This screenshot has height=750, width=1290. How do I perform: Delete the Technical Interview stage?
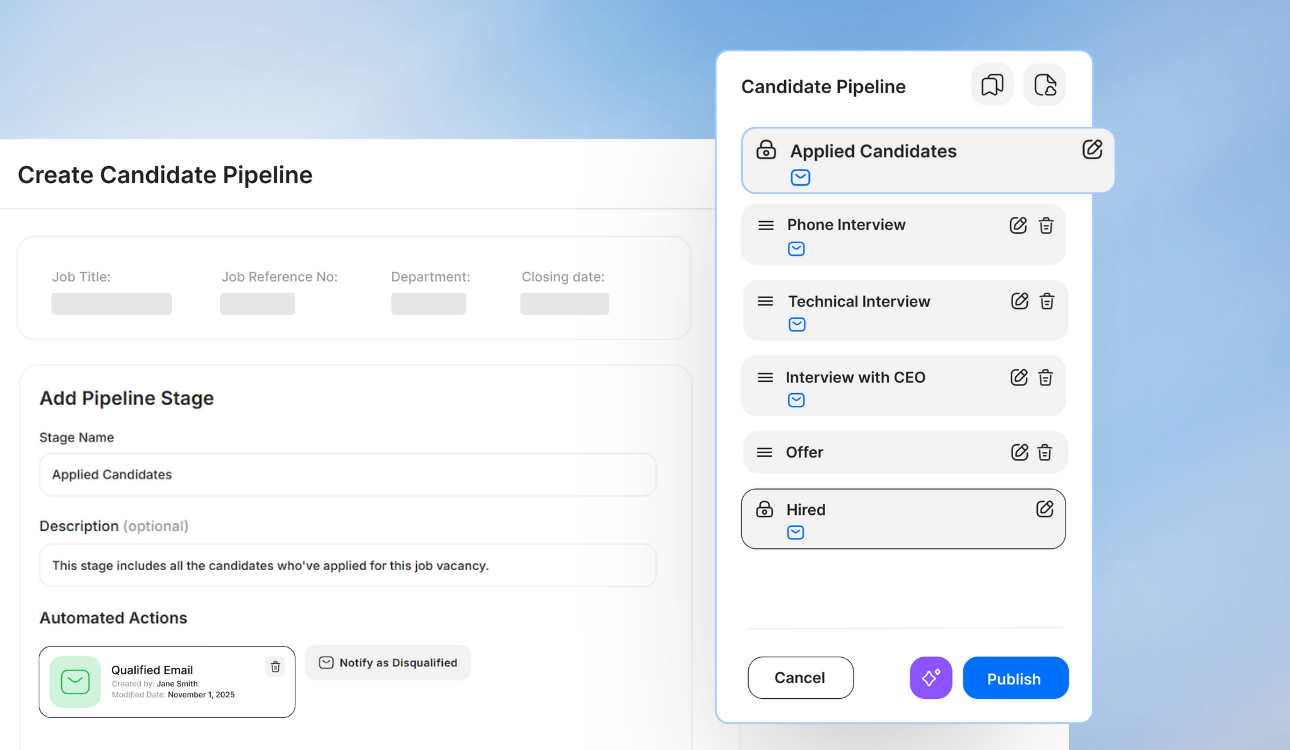[1047, 301]
